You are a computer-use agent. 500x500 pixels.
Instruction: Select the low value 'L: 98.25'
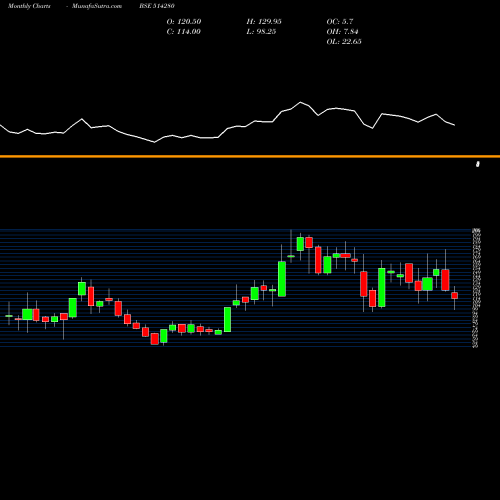(261, 32)
